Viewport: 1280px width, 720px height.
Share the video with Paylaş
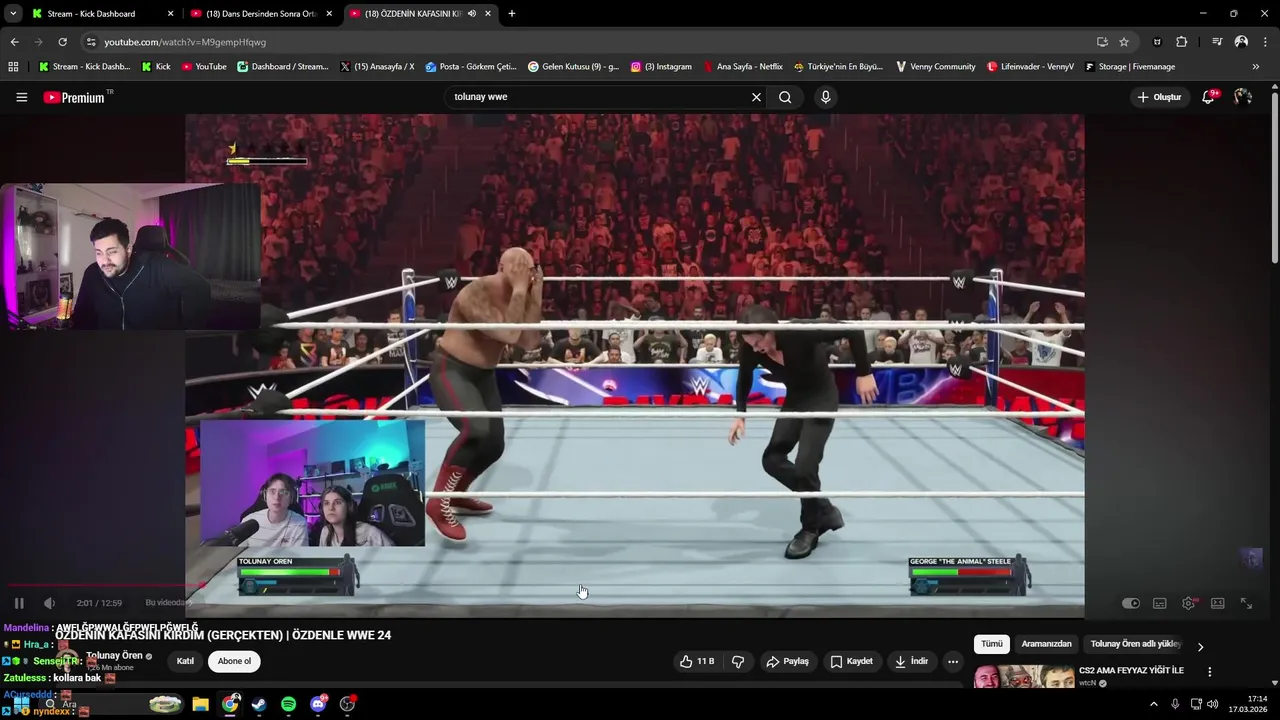point(787,661)
